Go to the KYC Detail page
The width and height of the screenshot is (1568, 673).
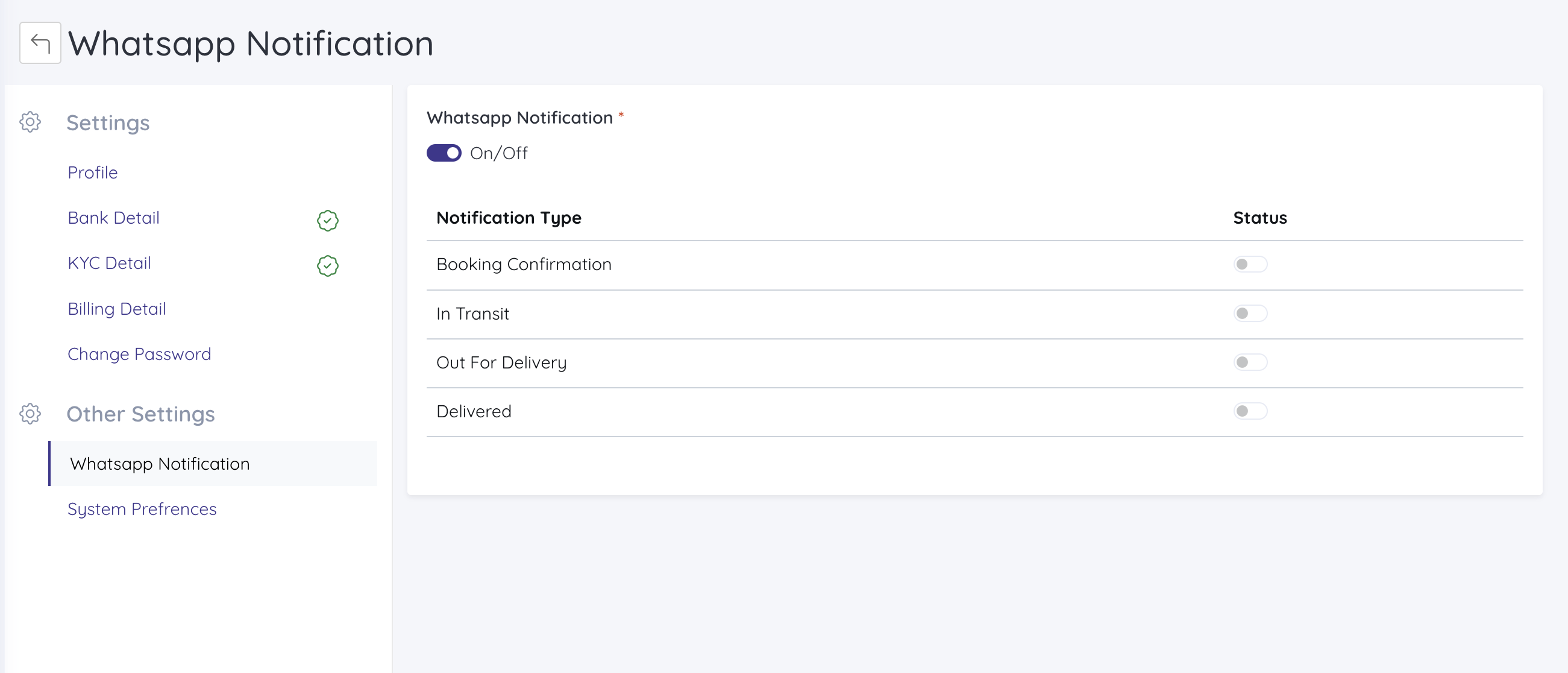[x=109, y=263]
